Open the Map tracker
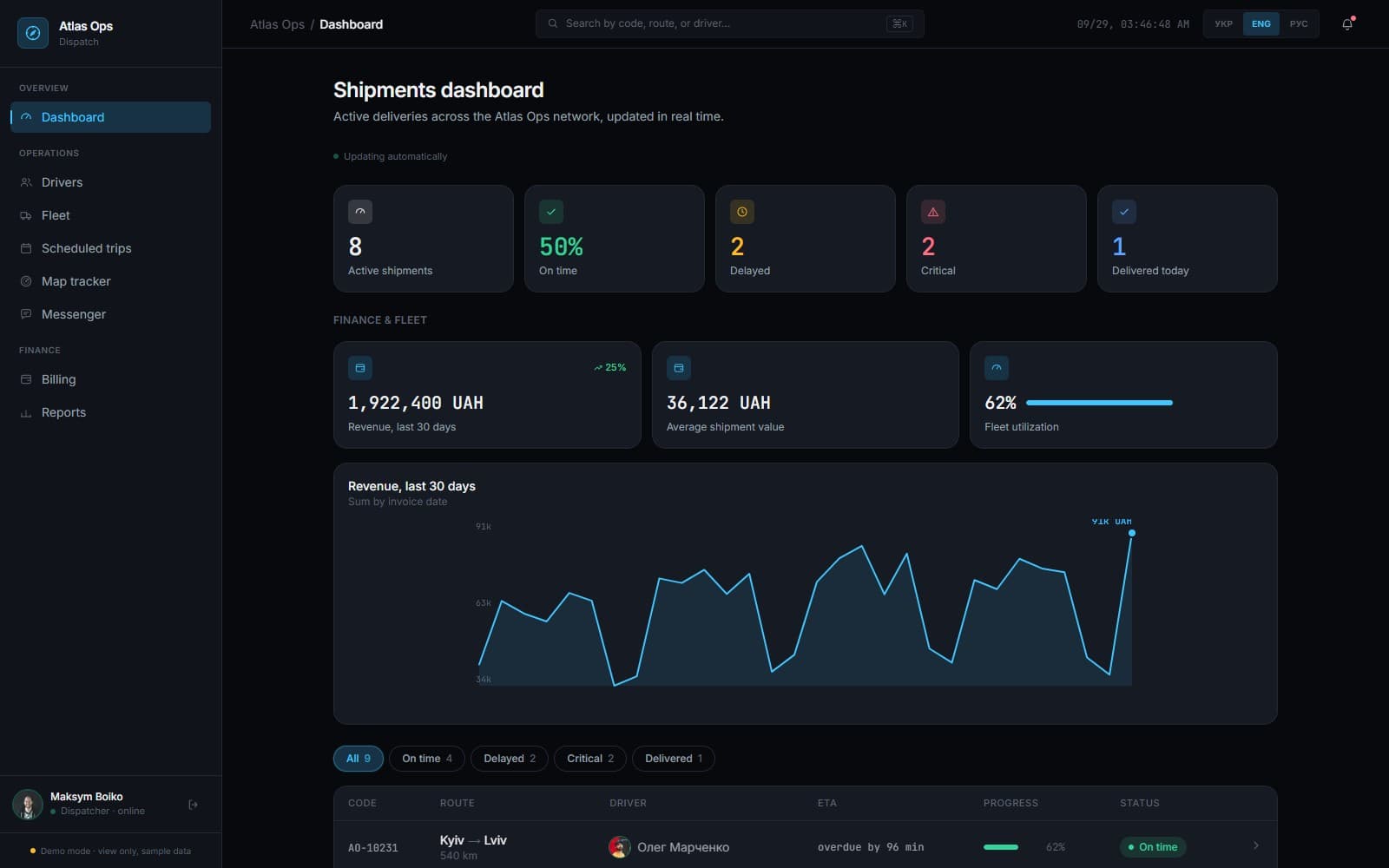 click(x=110, y=281)
